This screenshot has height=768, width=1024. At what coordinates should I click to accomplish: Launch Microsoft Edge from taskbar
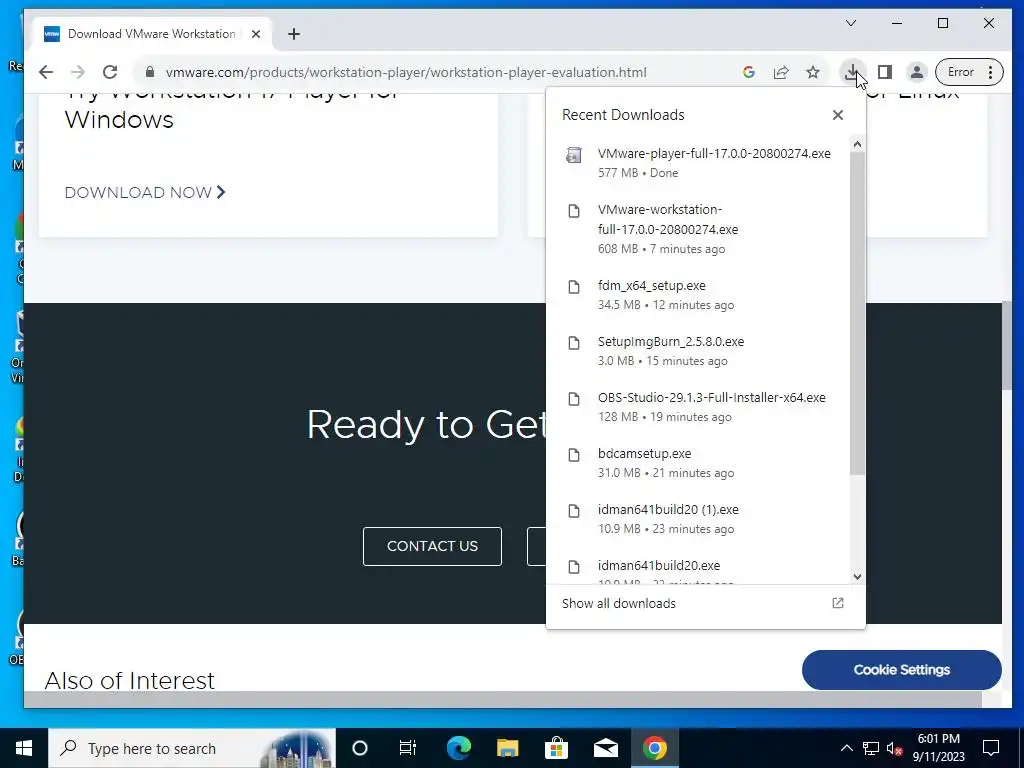coord(458,748)
